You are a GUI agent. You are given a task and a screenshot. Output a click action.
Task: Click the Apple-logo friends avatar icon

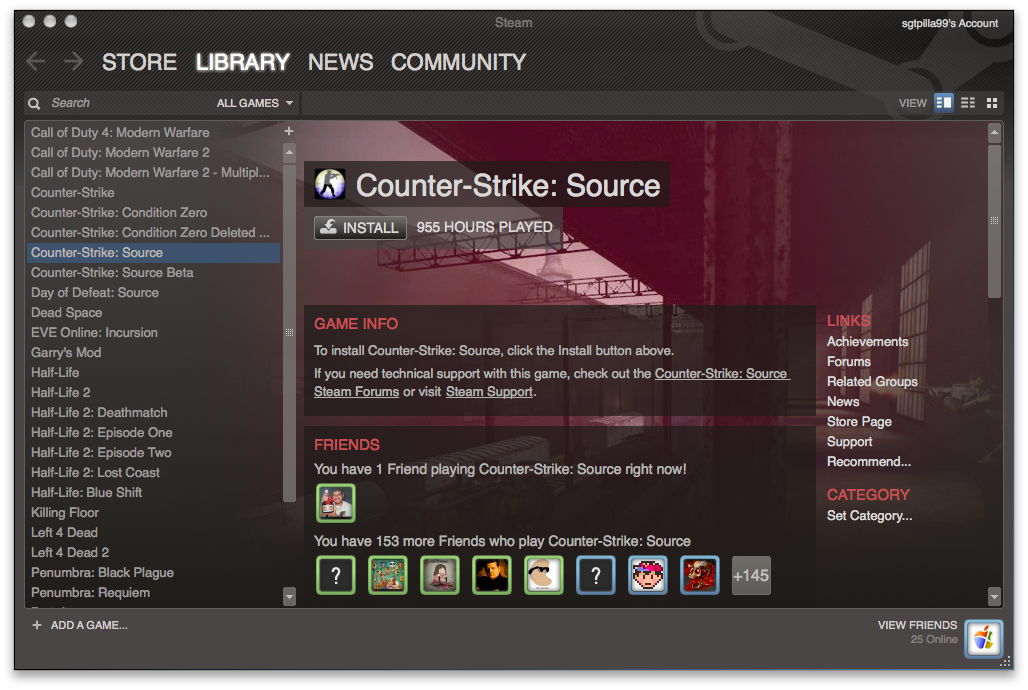(x=983, y=638)
